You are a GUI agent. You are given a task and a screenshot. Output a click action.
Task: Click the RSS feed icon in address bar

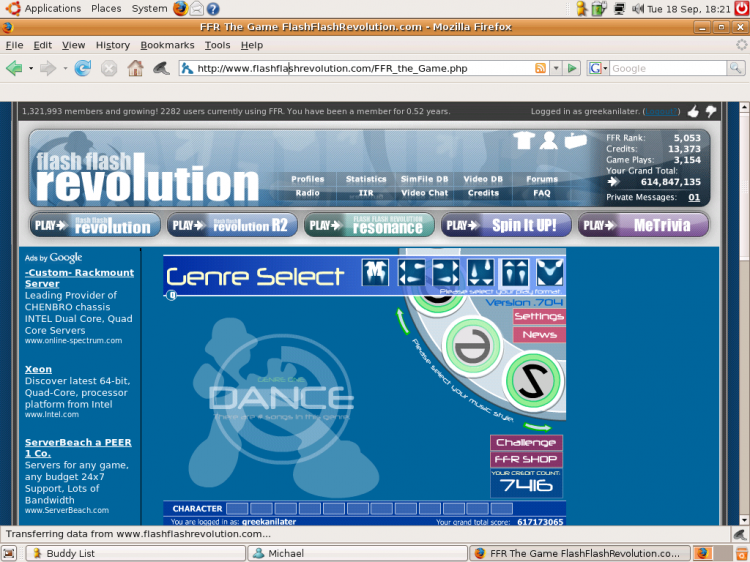tap(540, 68)
